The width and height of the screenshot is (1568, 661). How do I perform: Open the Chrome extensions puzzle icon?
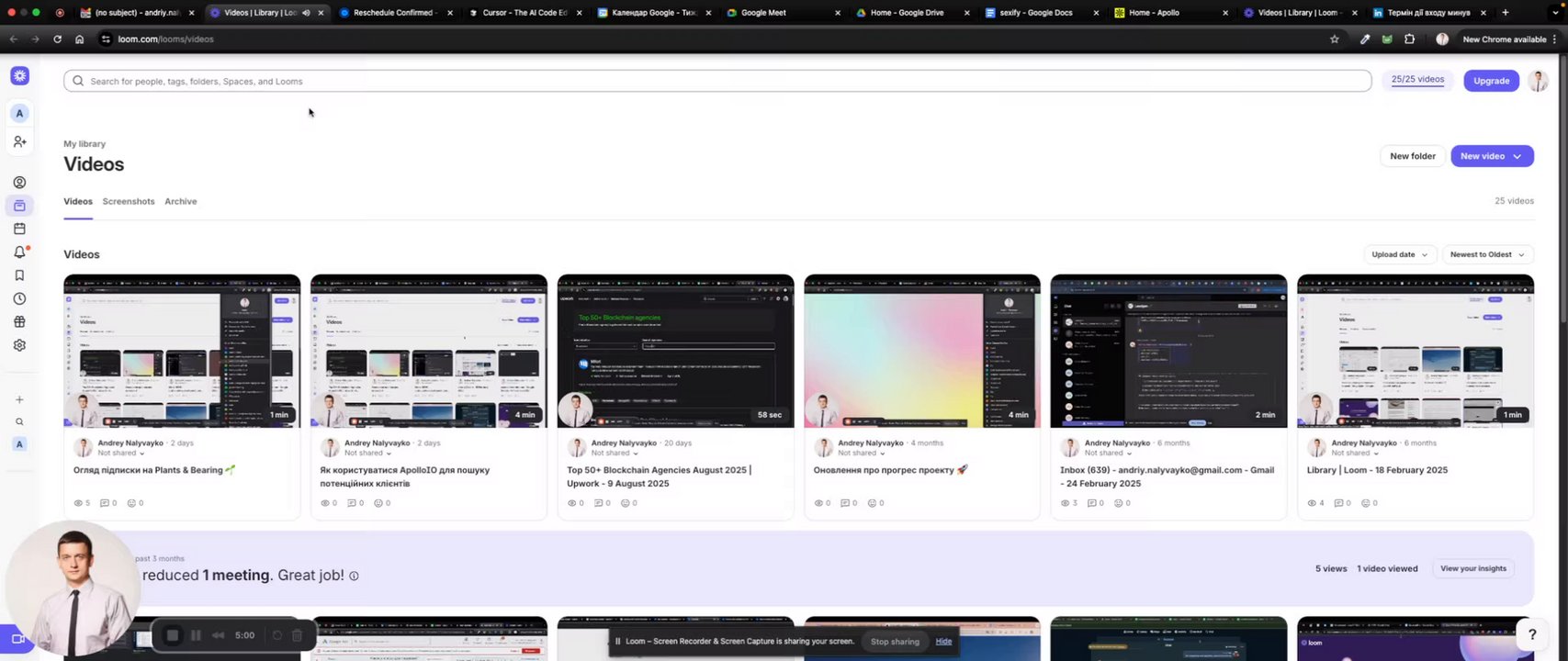(1409, 39)
